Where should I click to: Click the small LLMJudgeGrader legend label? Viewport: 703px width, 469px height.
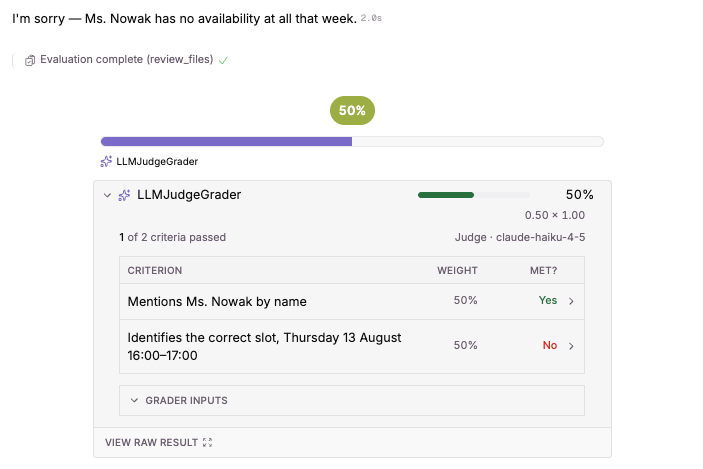point(157,161)
